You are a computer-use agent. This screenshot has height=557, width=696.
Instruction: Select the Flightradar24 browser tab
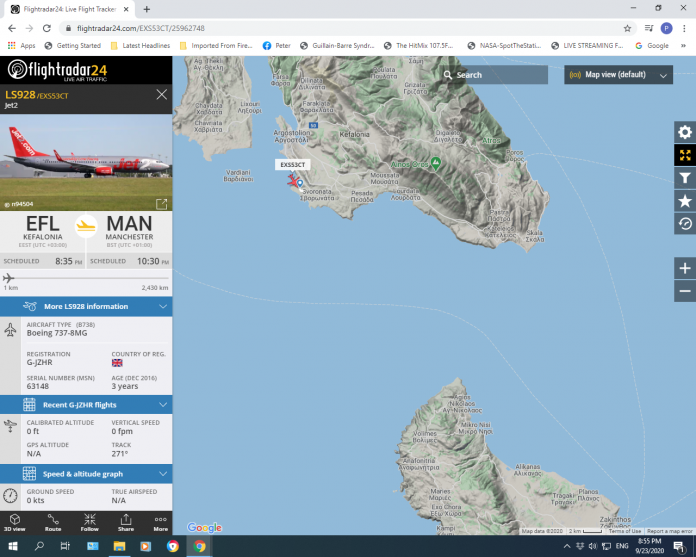69,9
